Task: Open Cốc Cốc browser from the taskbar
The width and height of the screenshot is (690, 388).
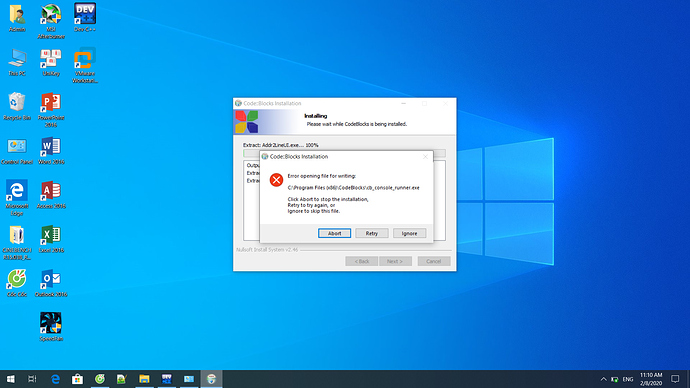Action: coord(100,379)
